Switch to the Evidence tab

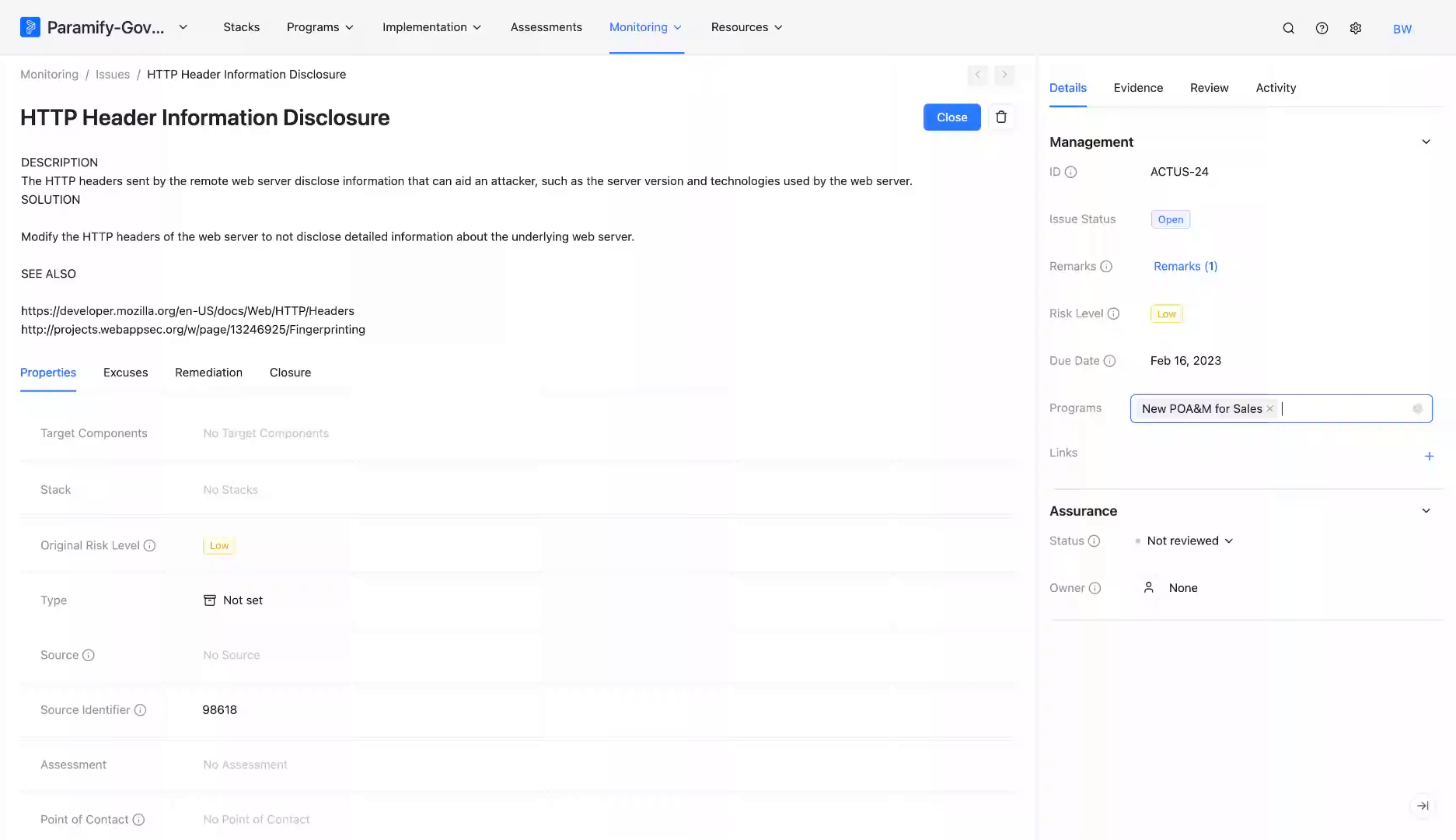(x=1138, y=88)
